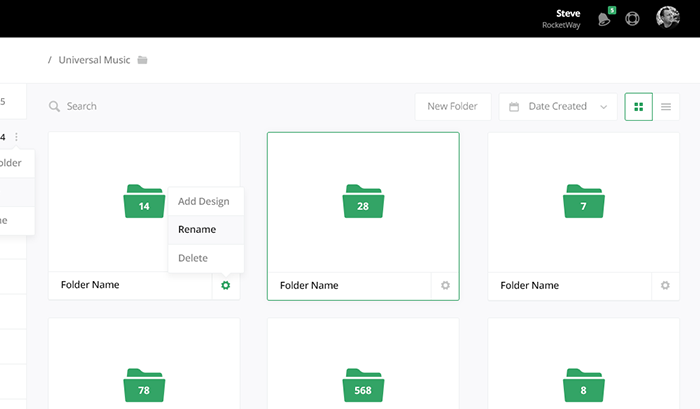
Task: Switch to grid view
Action: (638, 107)
